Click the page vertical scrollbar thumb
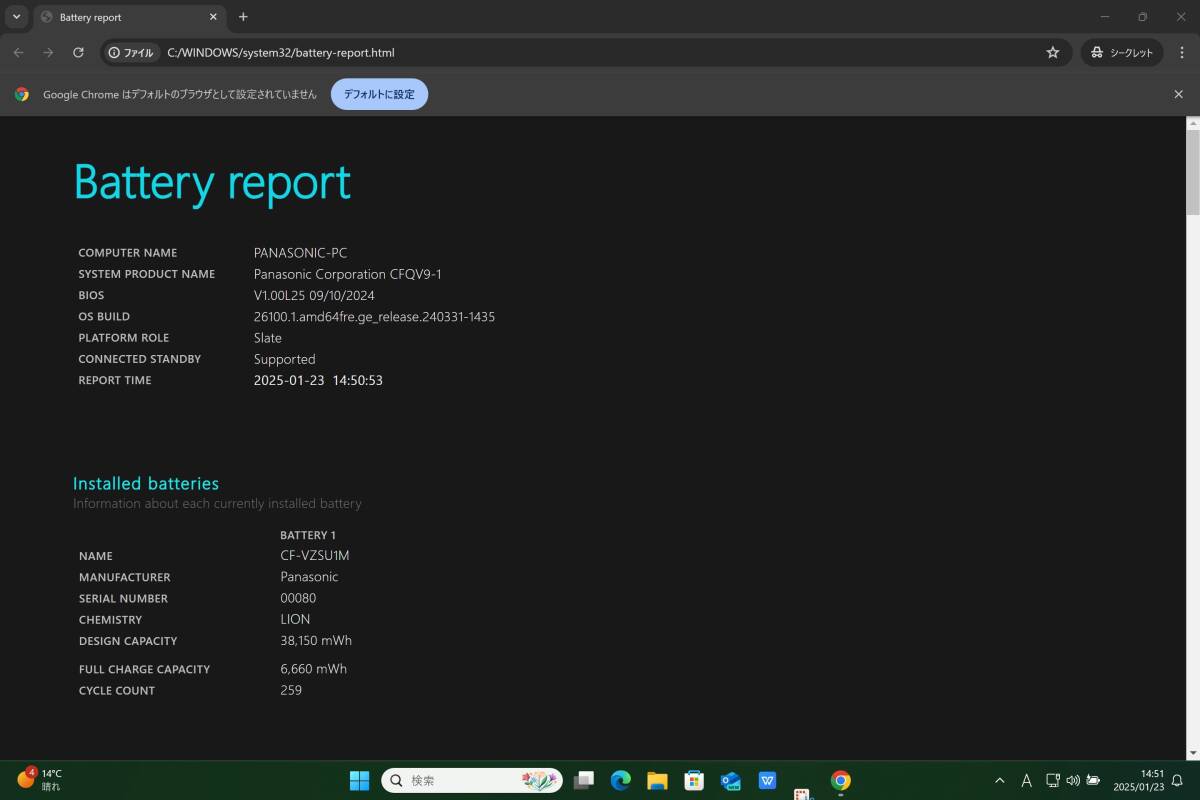This screenshot has height=800, width=1200. pyautogui.click(x=1192, y=172)
